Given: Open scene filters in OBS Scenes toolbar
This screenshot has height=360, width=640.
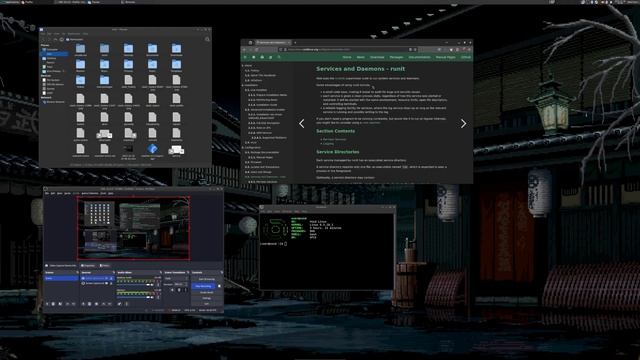Looking at the screenshot, I should 60,304.
